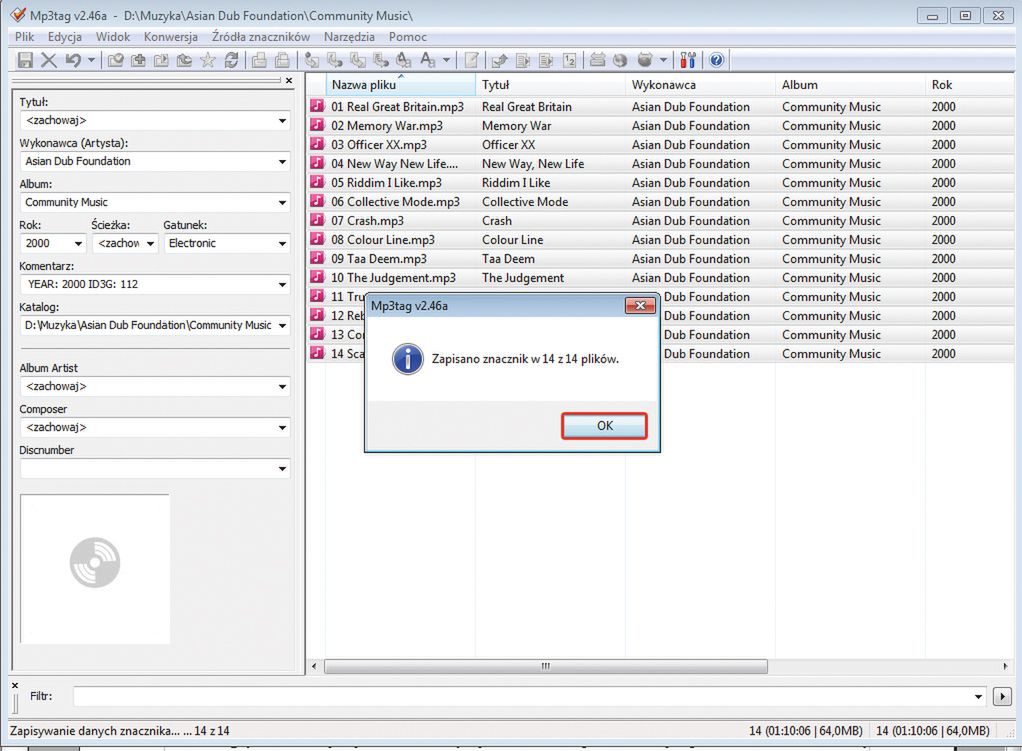Viewport: 1022px width, 751px height.
Task: Sort by Album column header
Action: point(850,85)
